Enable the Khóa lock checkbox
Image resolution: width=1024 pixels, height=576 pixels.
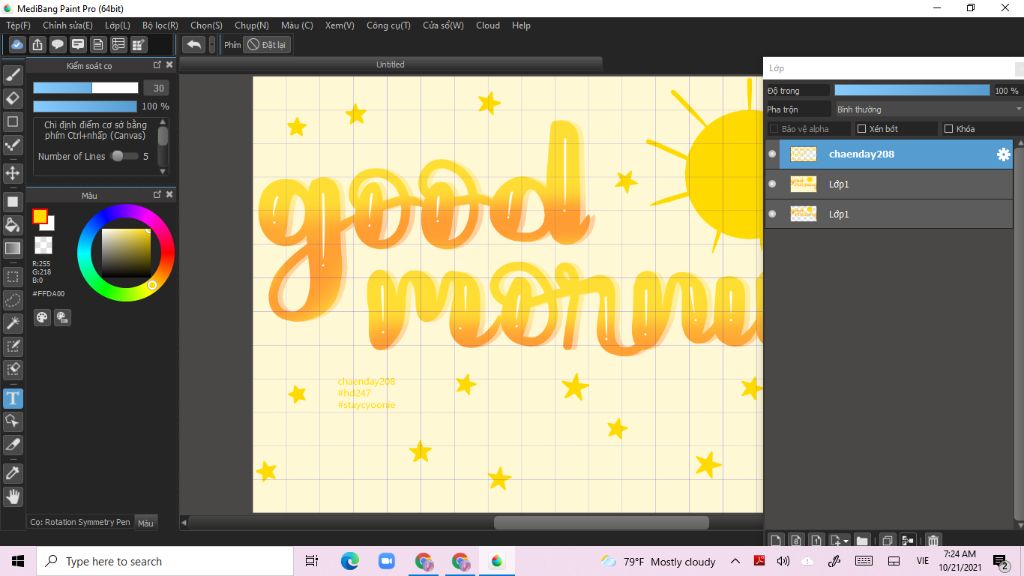pyautogui.click(x=948, y=129)
